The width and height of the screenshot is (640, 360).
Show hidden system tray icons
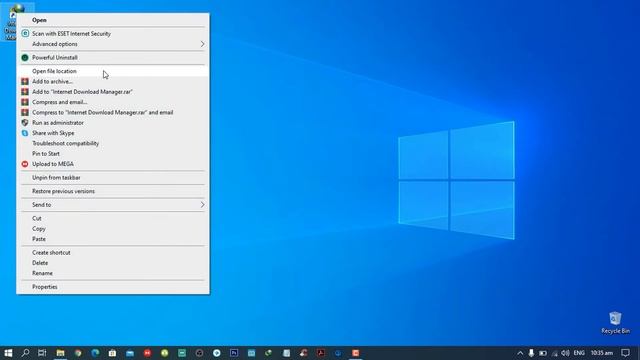point(520,353)
